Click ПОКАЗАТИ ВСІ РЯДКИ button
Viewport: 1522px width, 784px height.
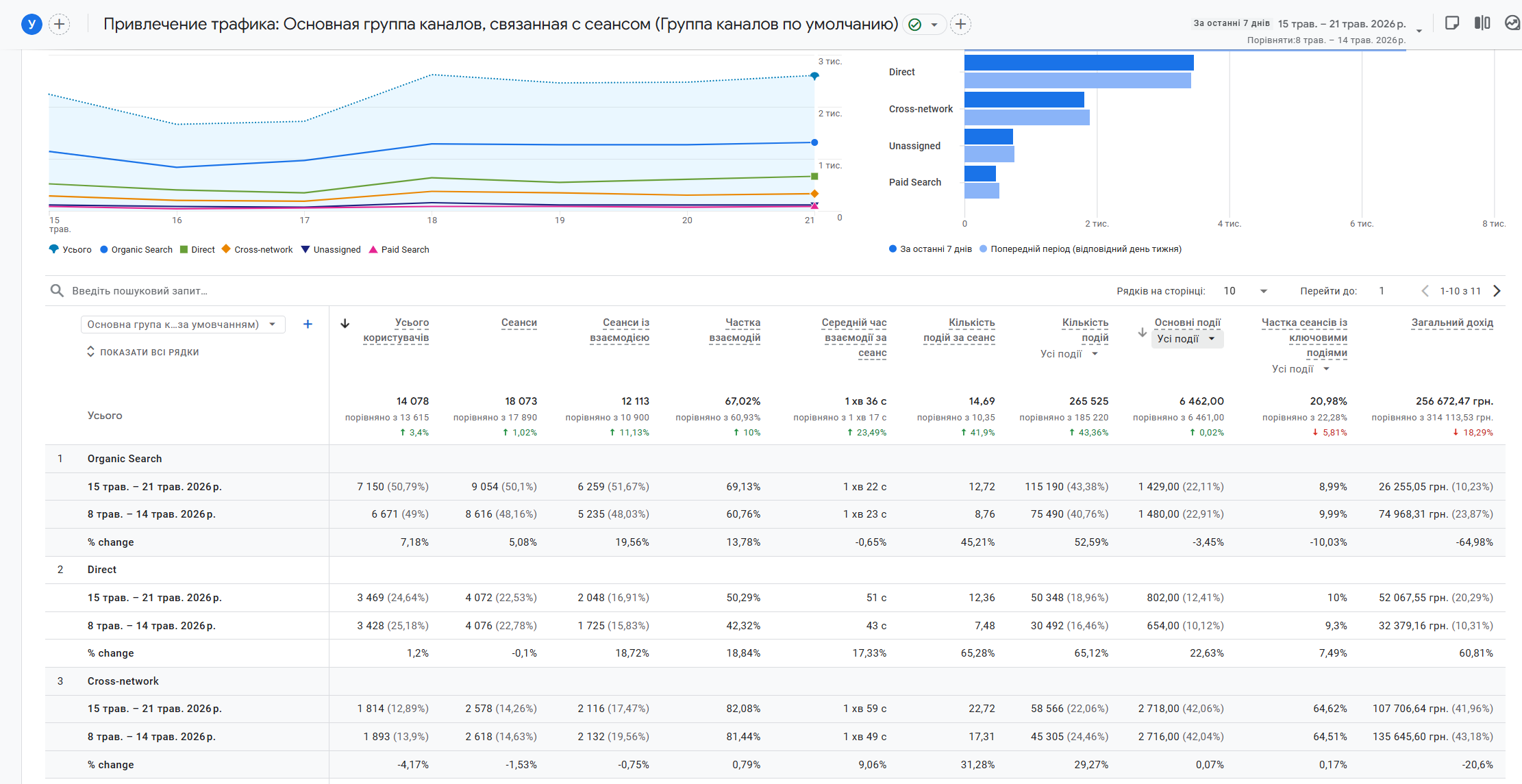coord(142,352)
